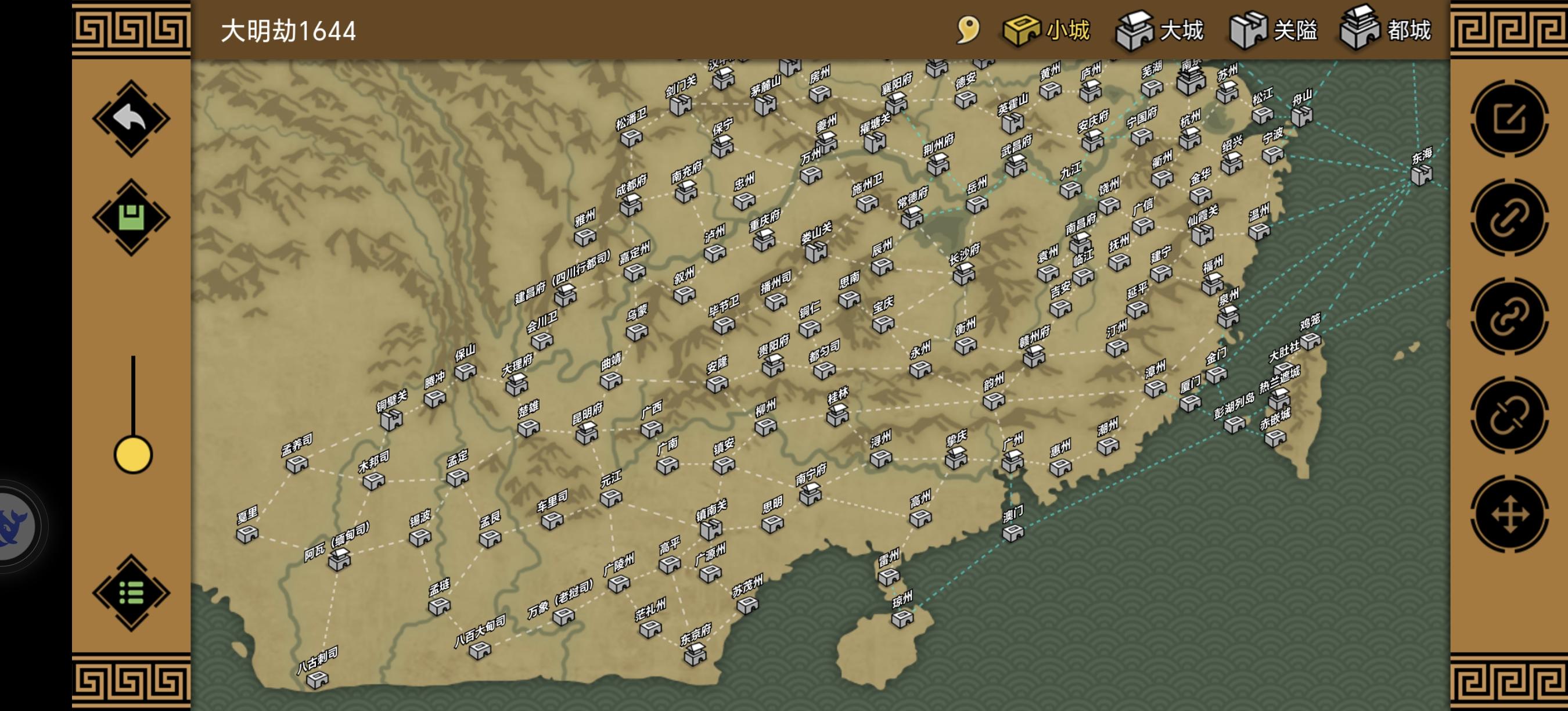
Task: Select the 温州 city icon
Action: tap(1259, 231)
